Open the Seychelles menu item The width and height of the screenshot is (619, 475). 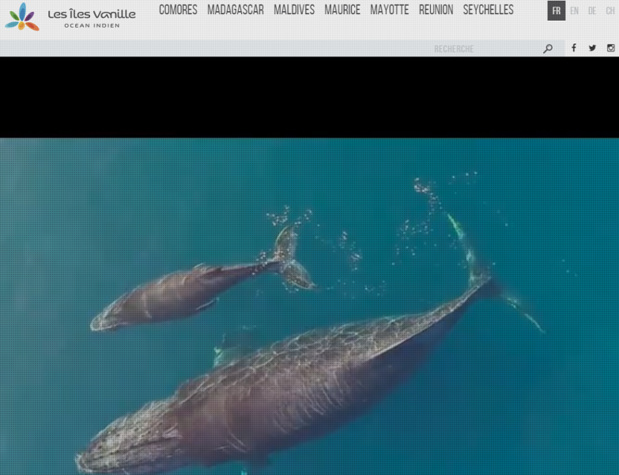[488, 10]
